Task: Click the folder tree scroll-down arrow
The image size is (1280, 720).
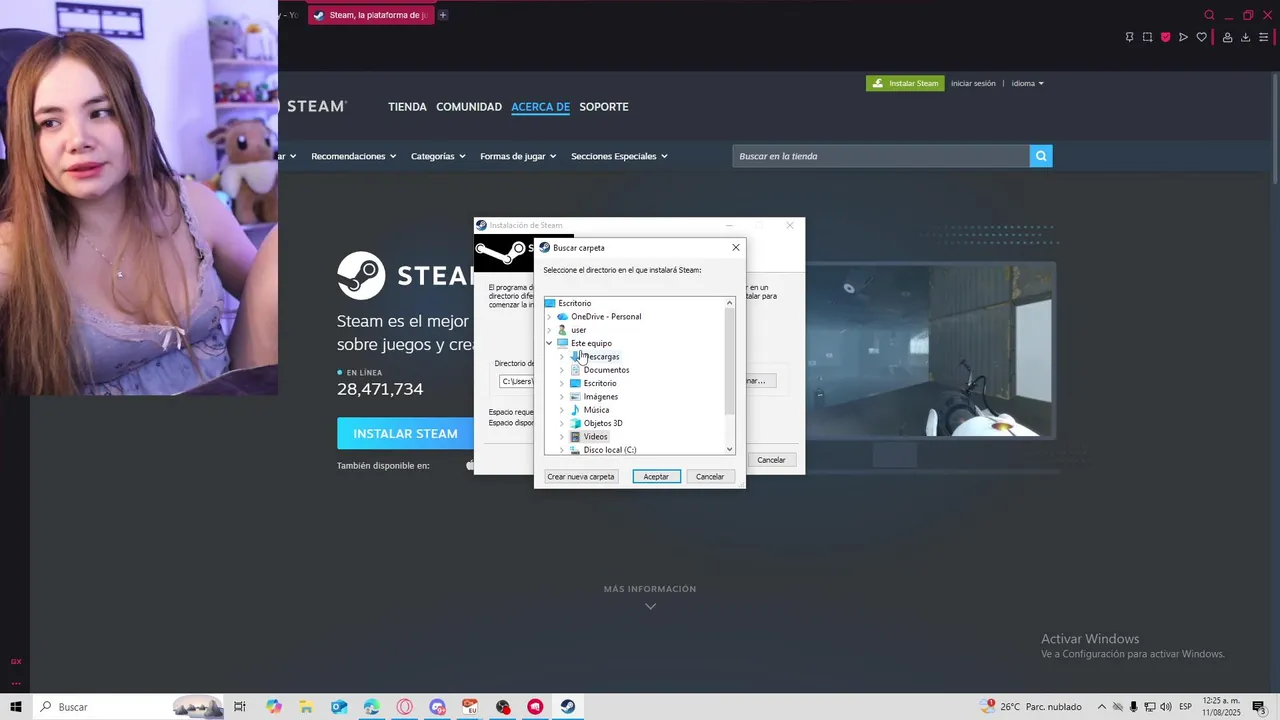Action: tap(729, 449)
